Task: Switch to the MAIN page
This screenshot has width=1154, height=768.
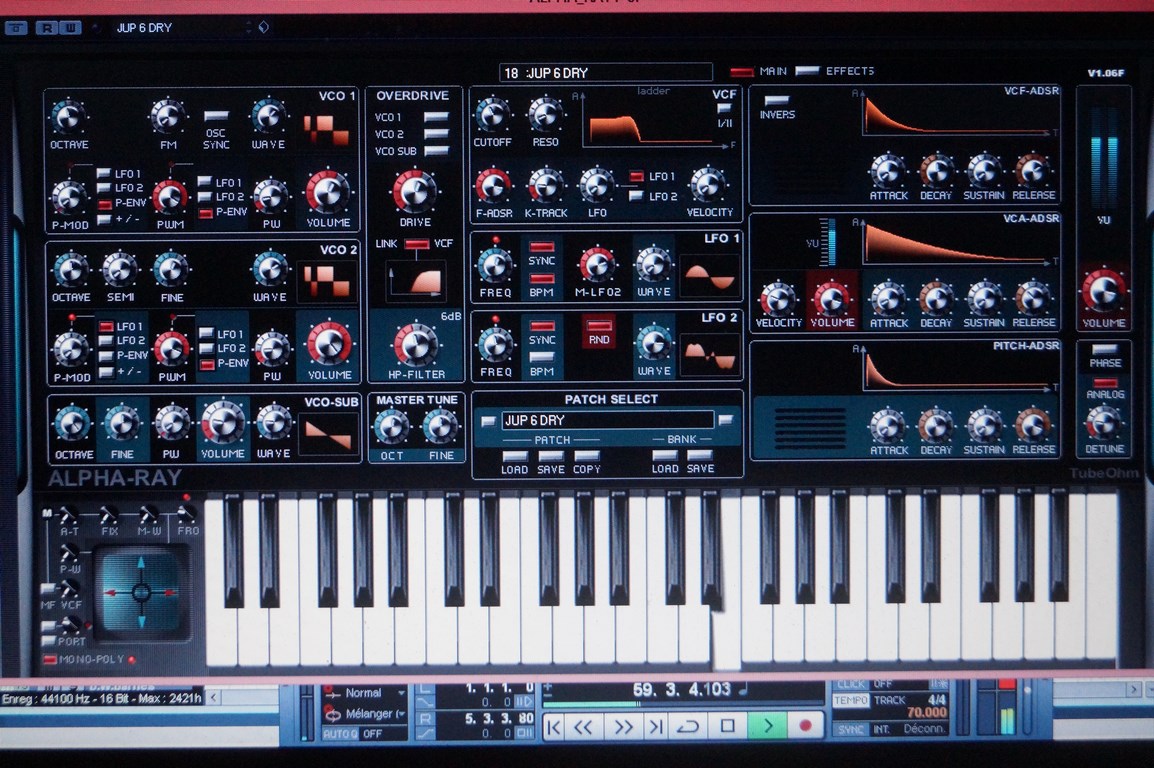Action: tap(742, 71)
